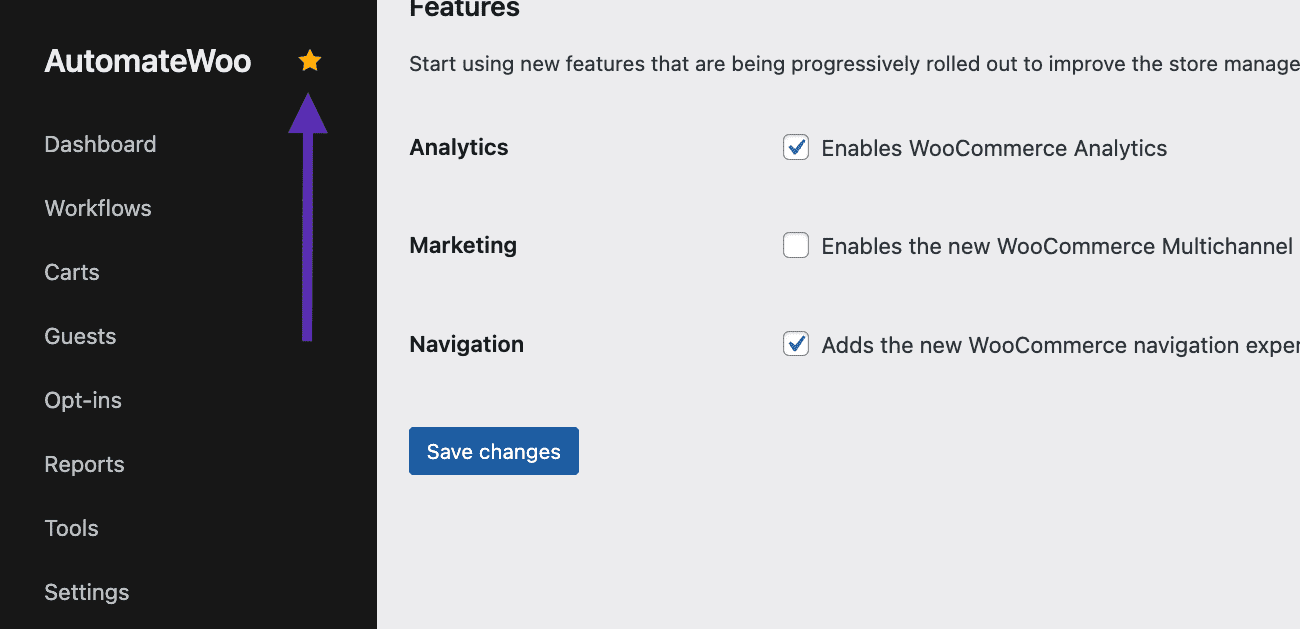
Task: Open Reports from the sidebar
Action: point(84,464)
